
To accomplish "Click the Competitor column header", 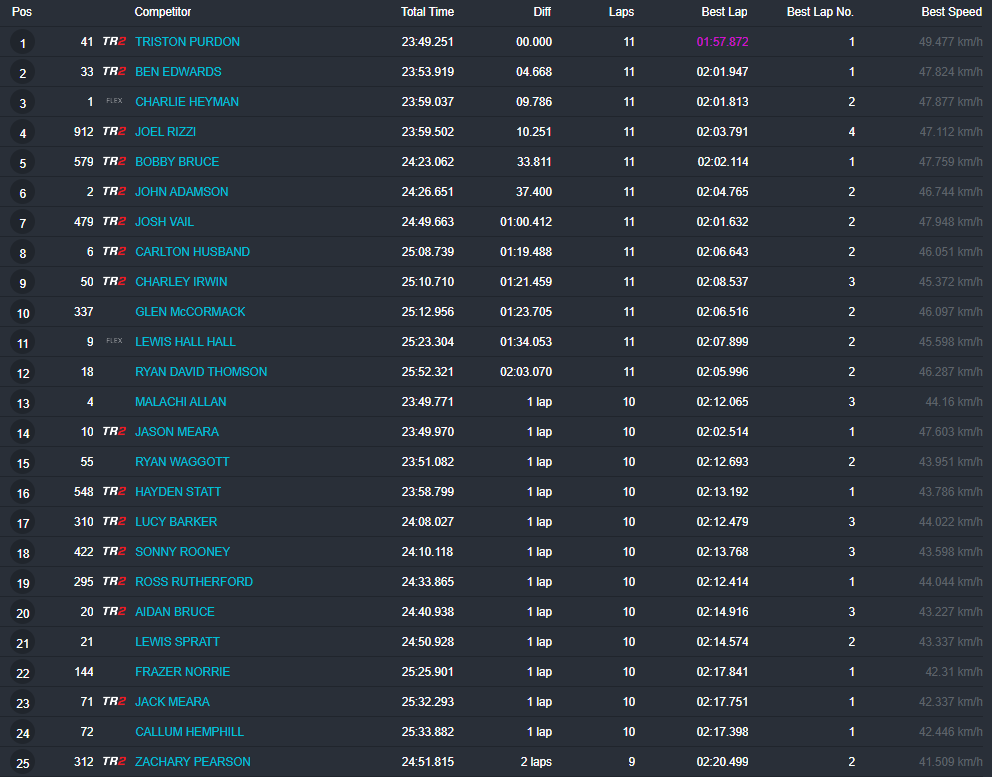I will click(163, 12).
